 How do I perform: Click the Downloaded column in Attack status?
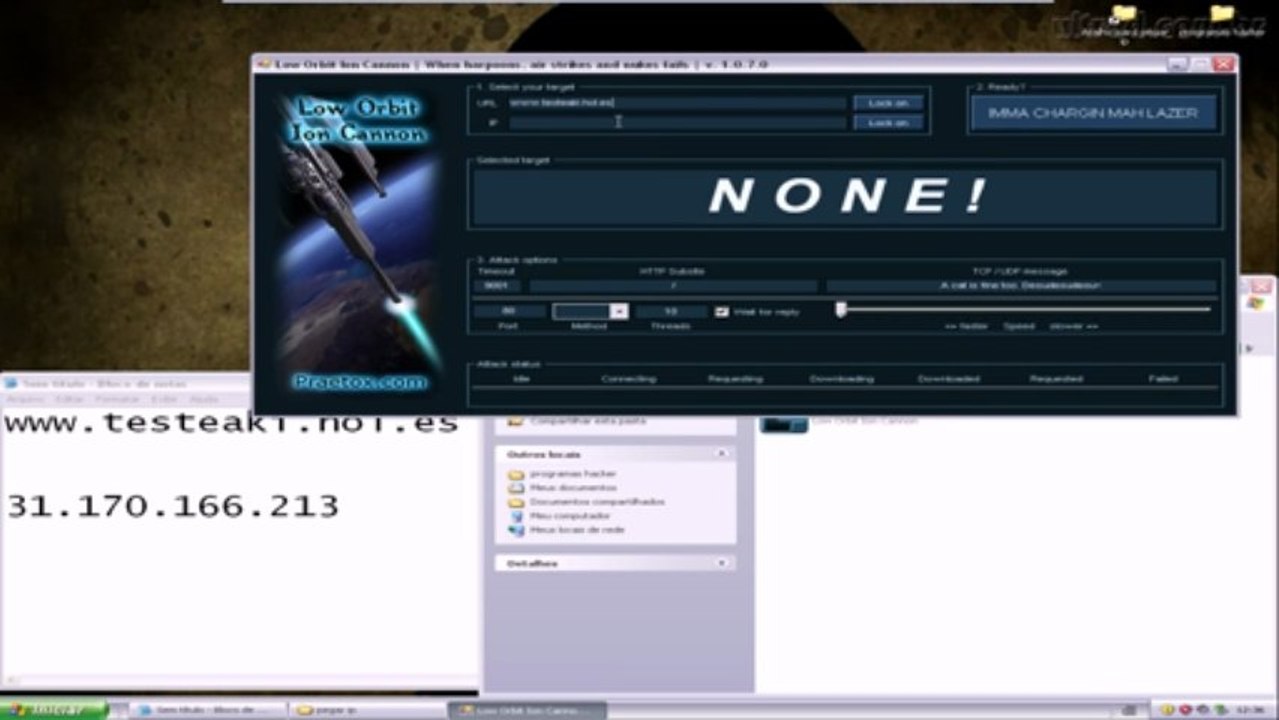pos(949,379)
